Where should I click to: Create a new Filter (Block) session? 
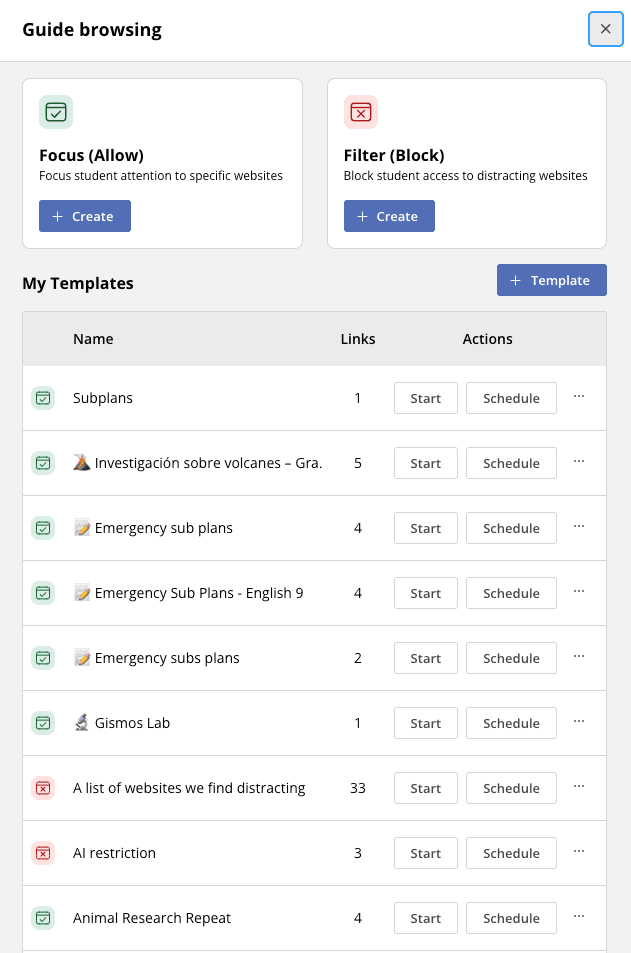389,216
